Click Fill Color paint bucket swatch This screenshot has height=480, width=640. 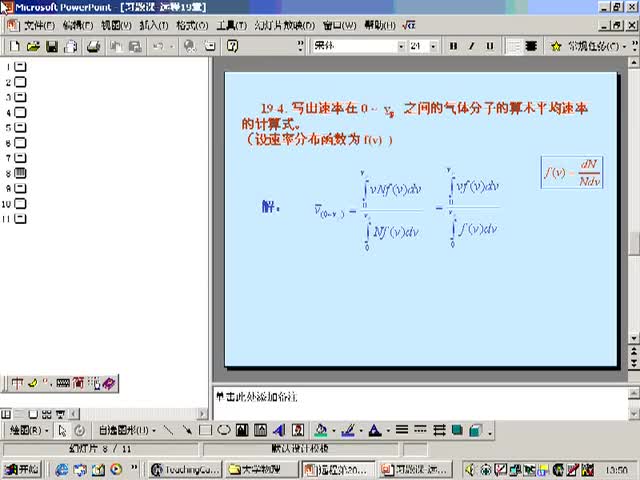tap(321, 430)
